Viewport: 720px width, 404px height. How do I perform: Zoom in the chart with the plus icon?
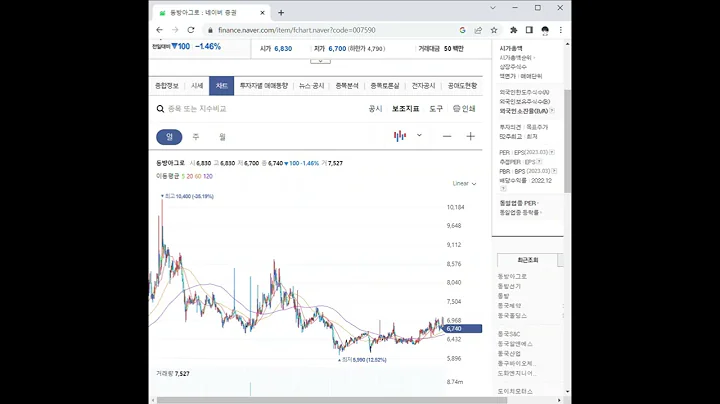coord(470,136)
